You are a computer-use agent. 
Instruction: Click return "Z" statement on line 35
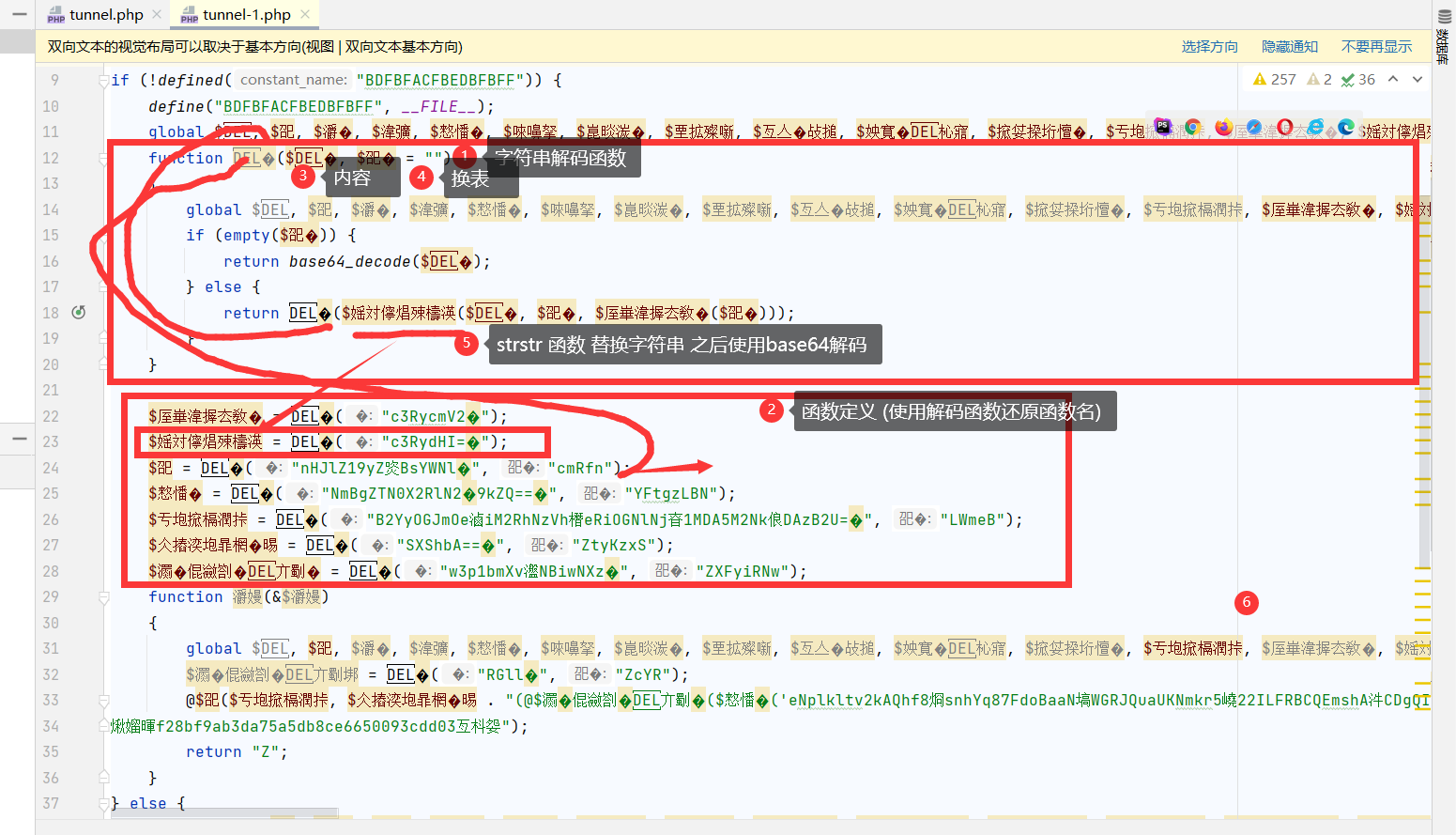(x=237, y=751)
